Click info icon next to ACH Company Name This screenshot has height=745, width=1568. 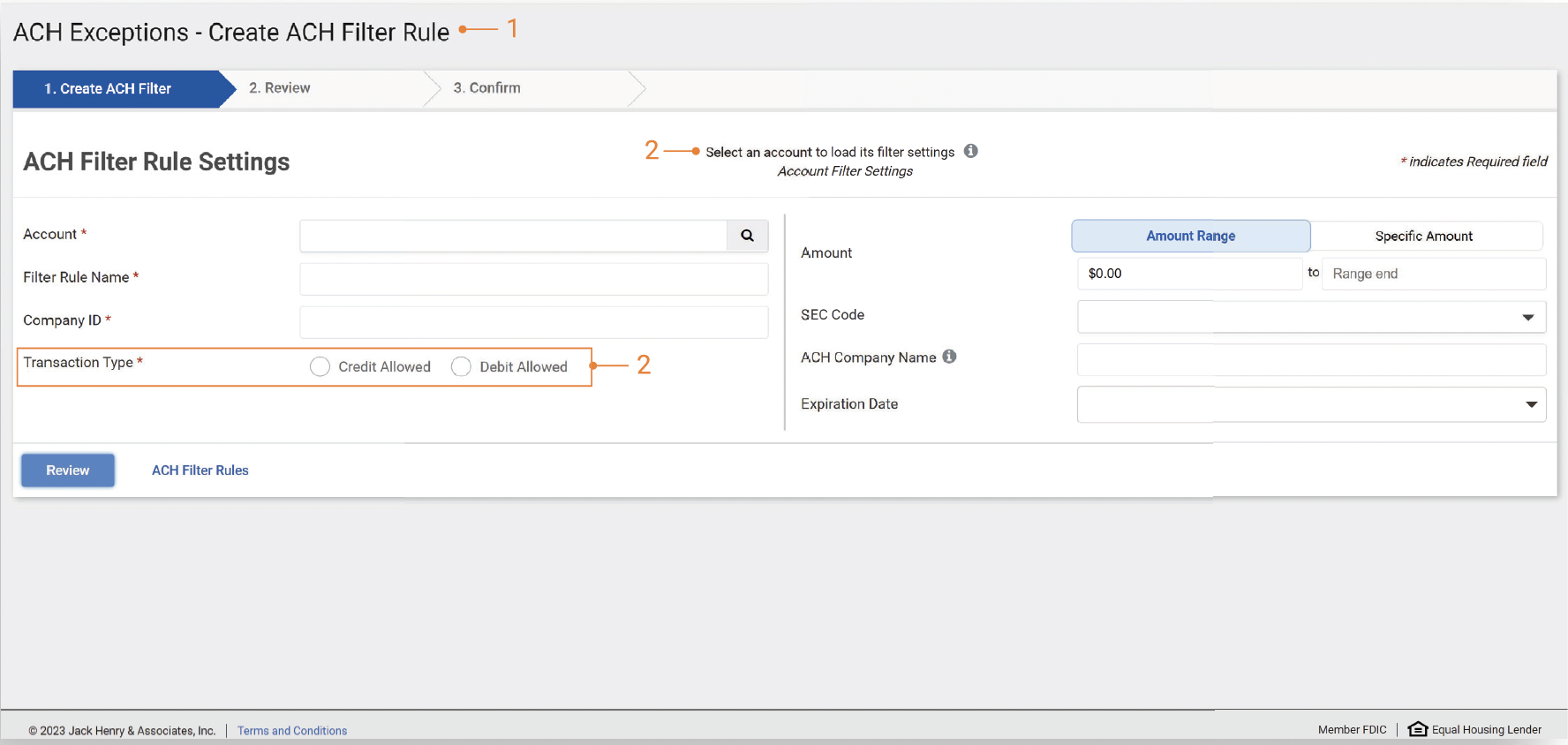[949, 357]
